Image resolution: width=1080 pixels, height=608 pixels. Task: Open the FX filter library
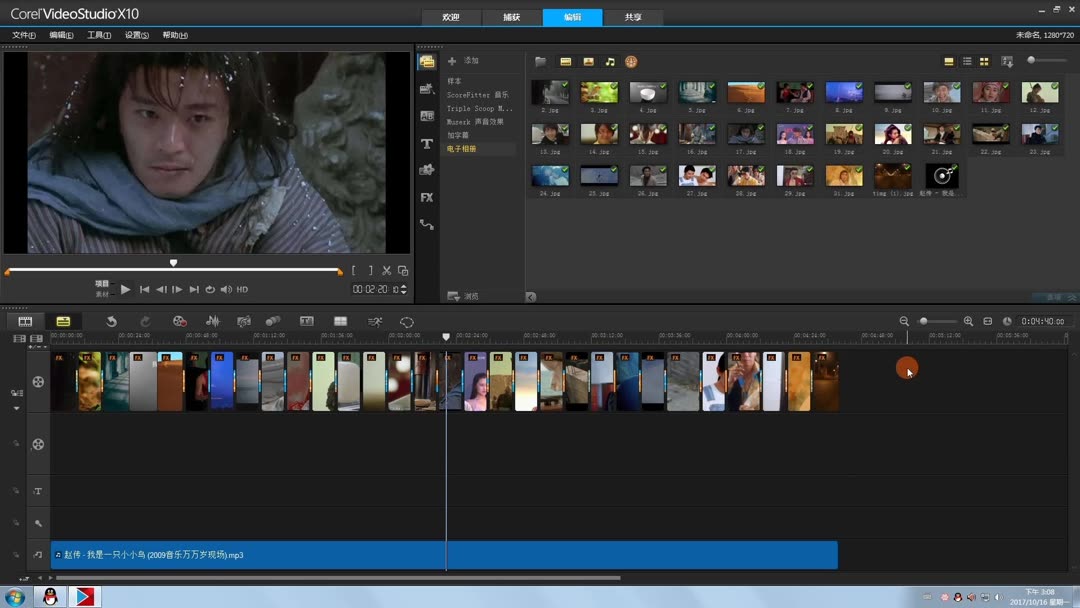tap(427, 198)
